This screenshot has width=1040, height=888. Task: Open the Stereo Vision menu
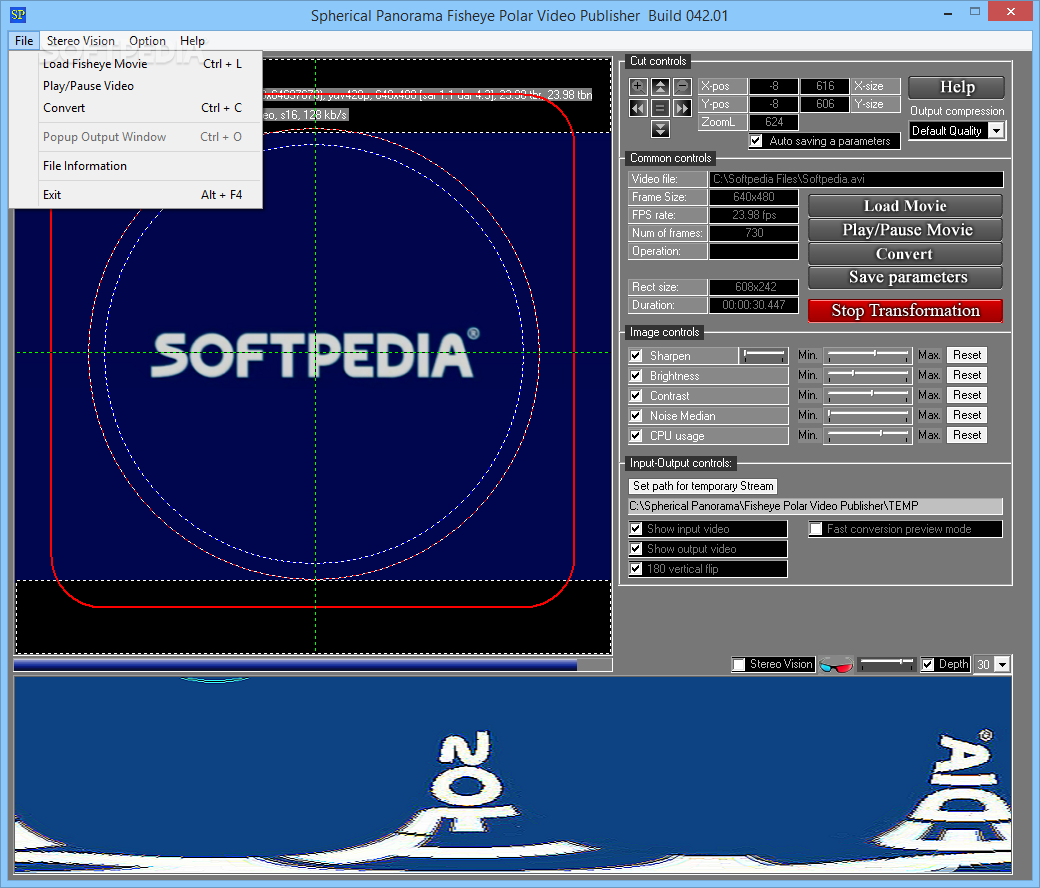pos(80,40)
